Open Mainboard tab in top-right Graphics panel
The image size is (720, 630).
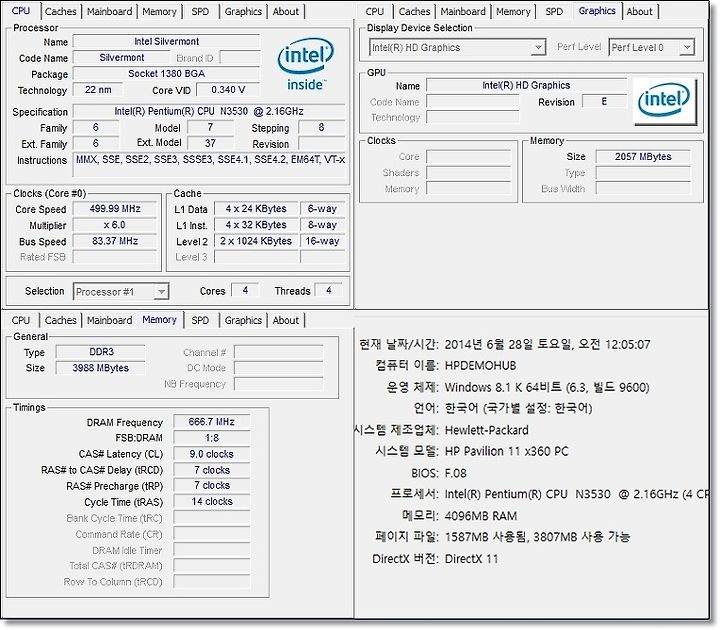[x=463, y=11]
